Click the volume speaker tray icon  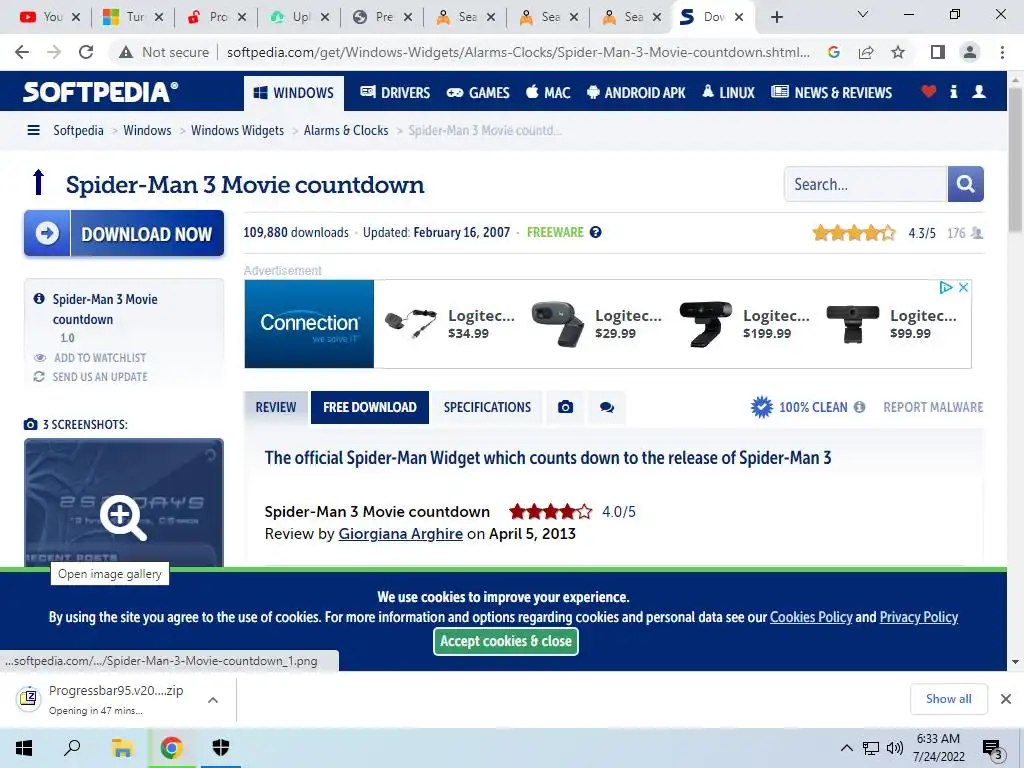pyautogui.click(x=895, y=748)
